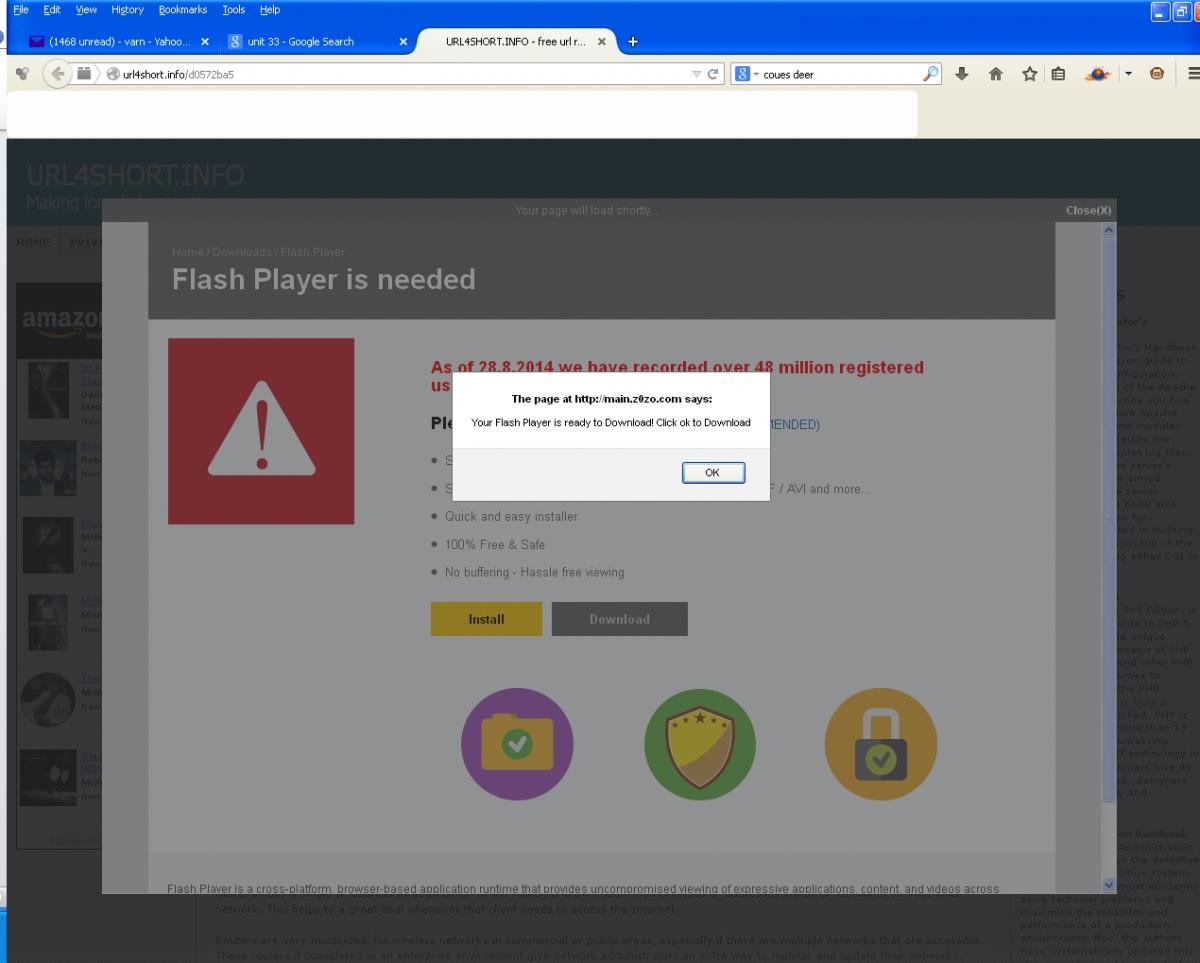Open the hamburger menu icon
The height and width of the screenshot is (963, 1200).
click(x=1193, y=74)
